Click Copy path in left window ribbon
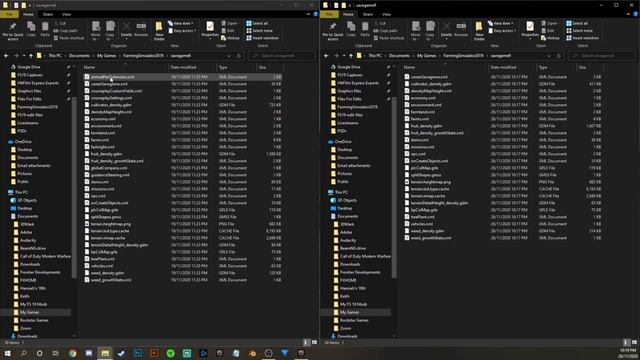This screenshot has height=360, width=640. click(65, 31)
